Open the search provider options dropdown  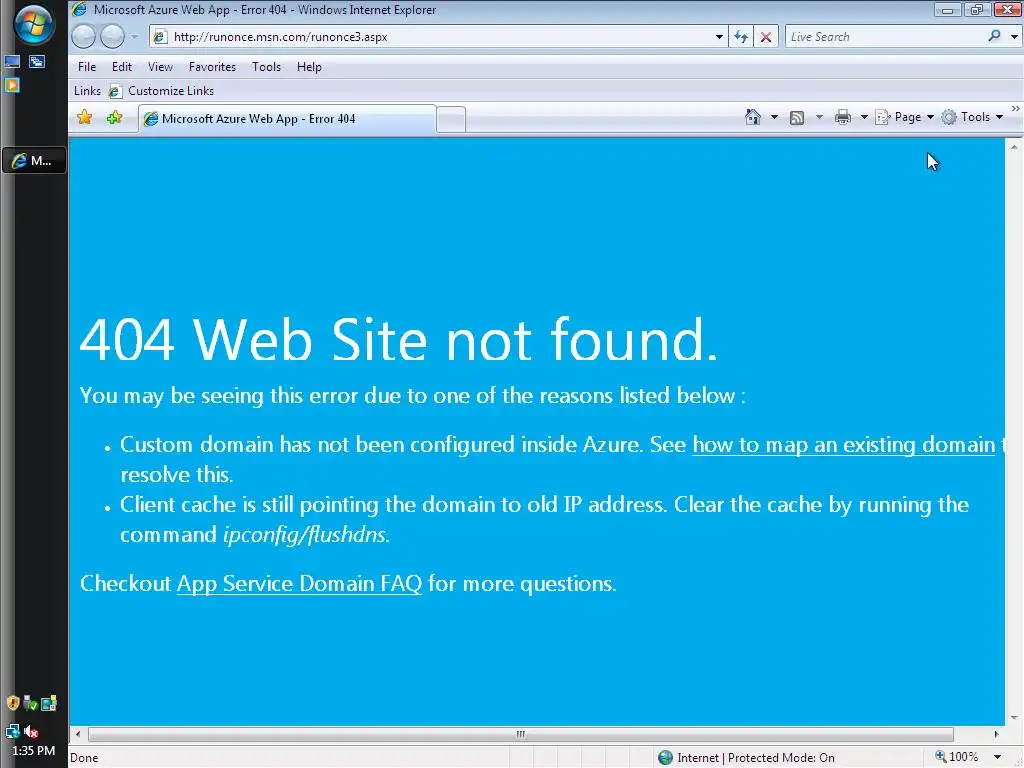point(1014,37)
